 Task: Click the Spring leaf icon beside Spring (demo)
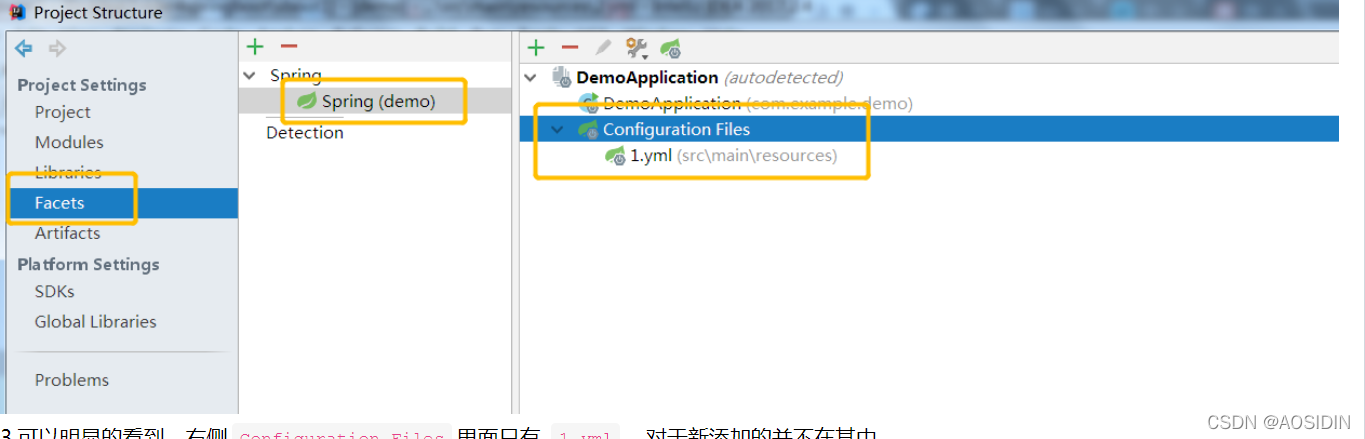308,101
